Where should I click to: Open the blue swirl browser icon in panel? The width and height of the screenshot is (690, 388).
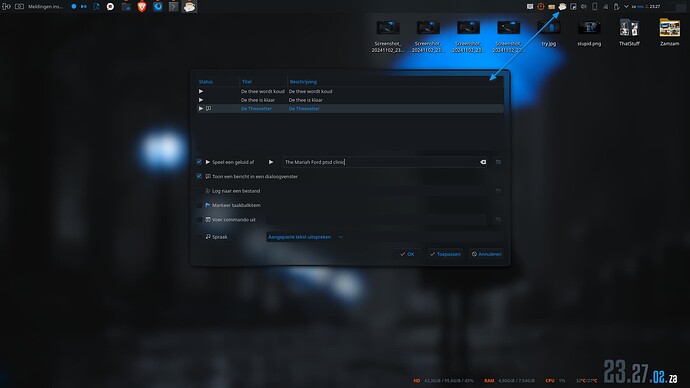click(158, 7)
